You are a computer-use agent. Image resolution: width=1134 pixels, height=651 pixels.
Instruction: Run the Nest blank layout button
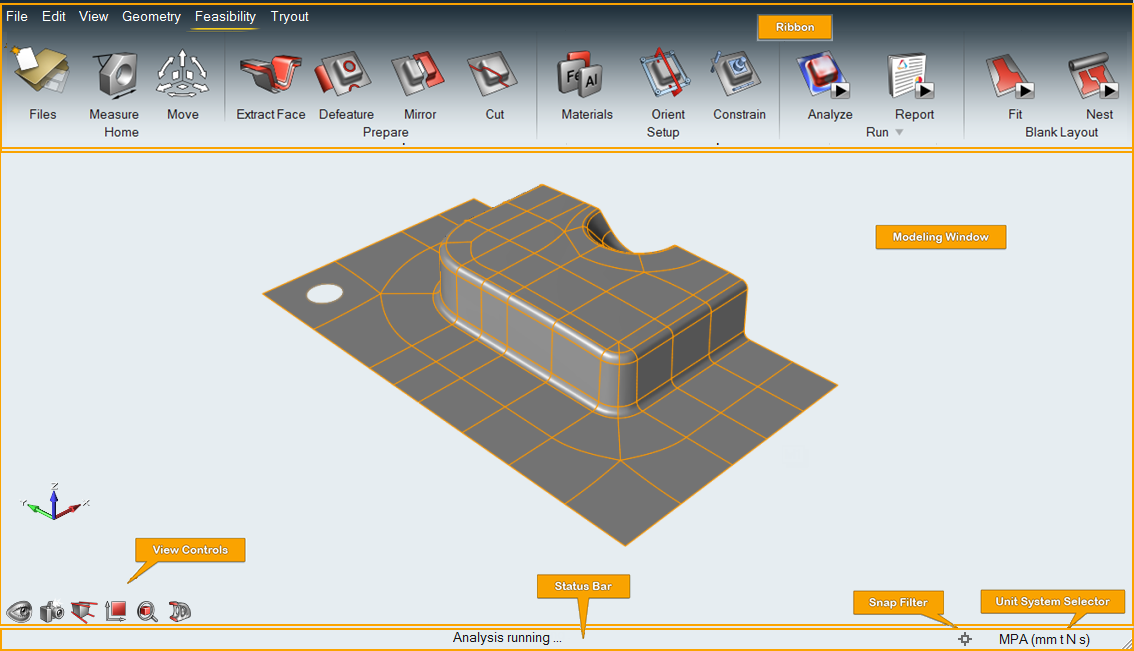[1106, 90]
